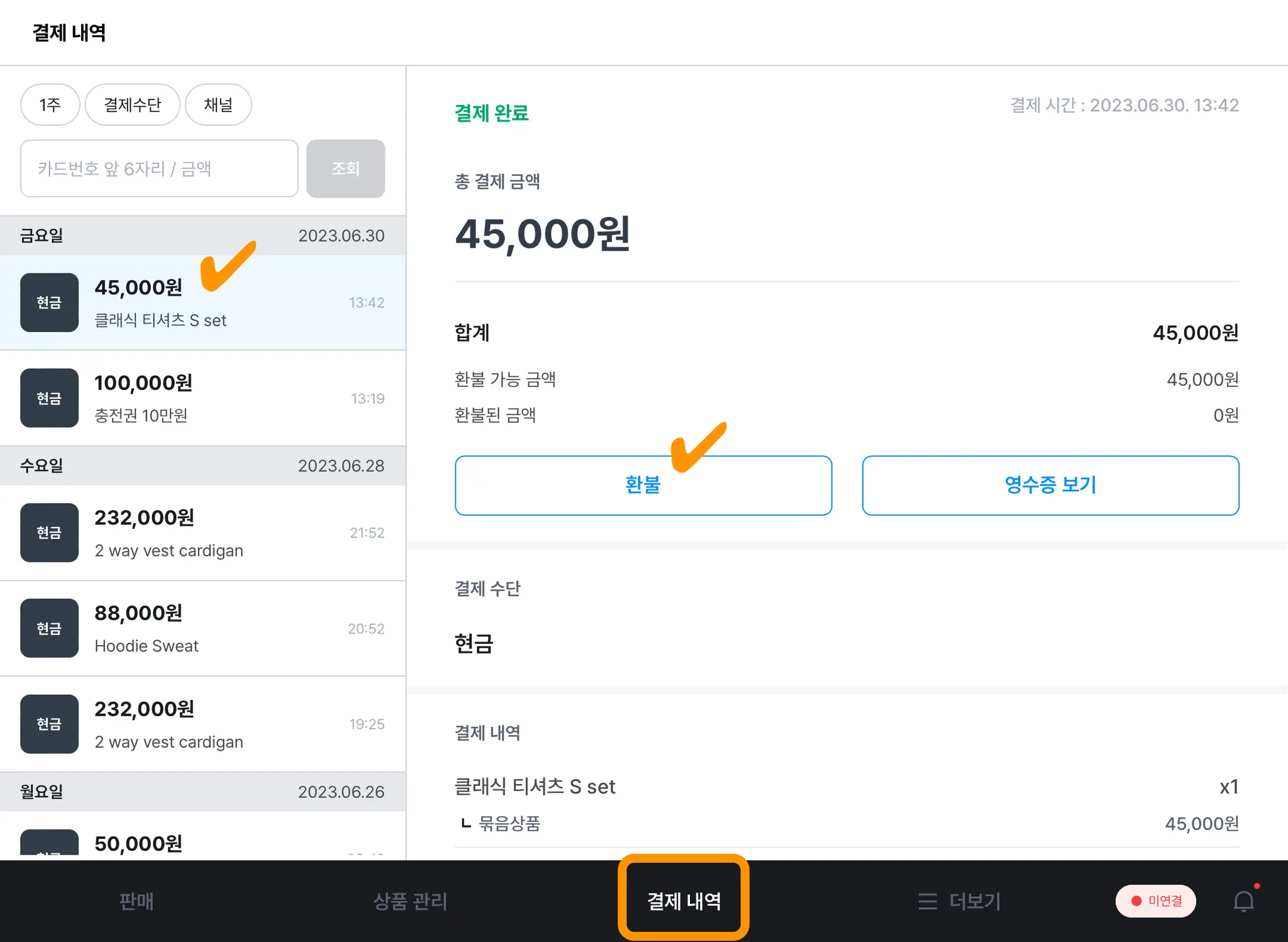Image resolution: width=1288 pixels, height=942 pixels.
Task: Click 현금 badge on 100,000원 payment
Action: pos(49,398)
